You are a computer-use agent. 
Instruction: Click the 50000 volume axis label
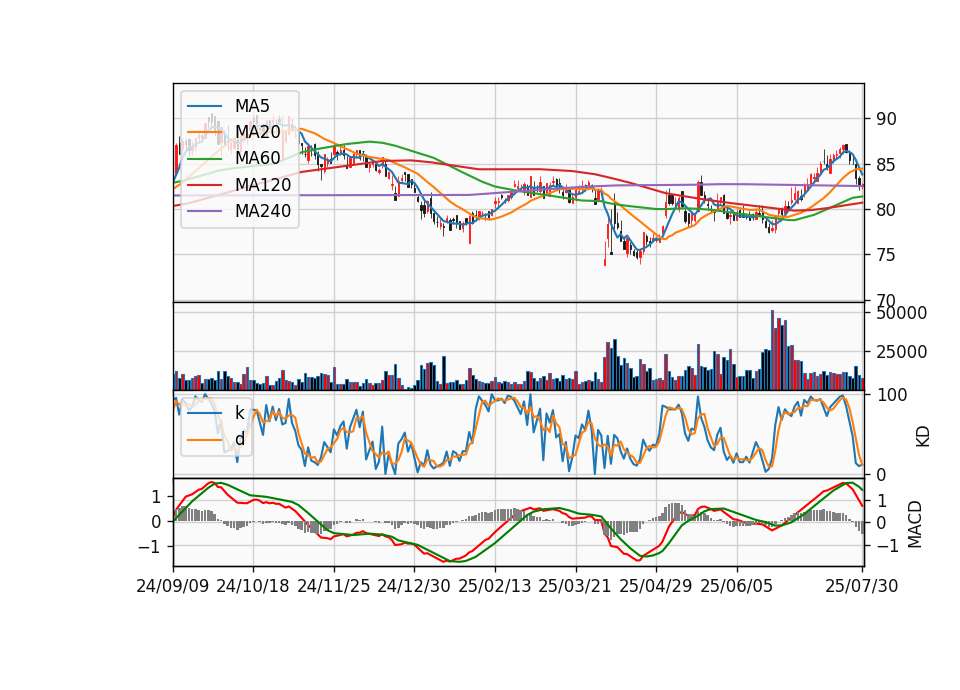[x=901, y=313]
